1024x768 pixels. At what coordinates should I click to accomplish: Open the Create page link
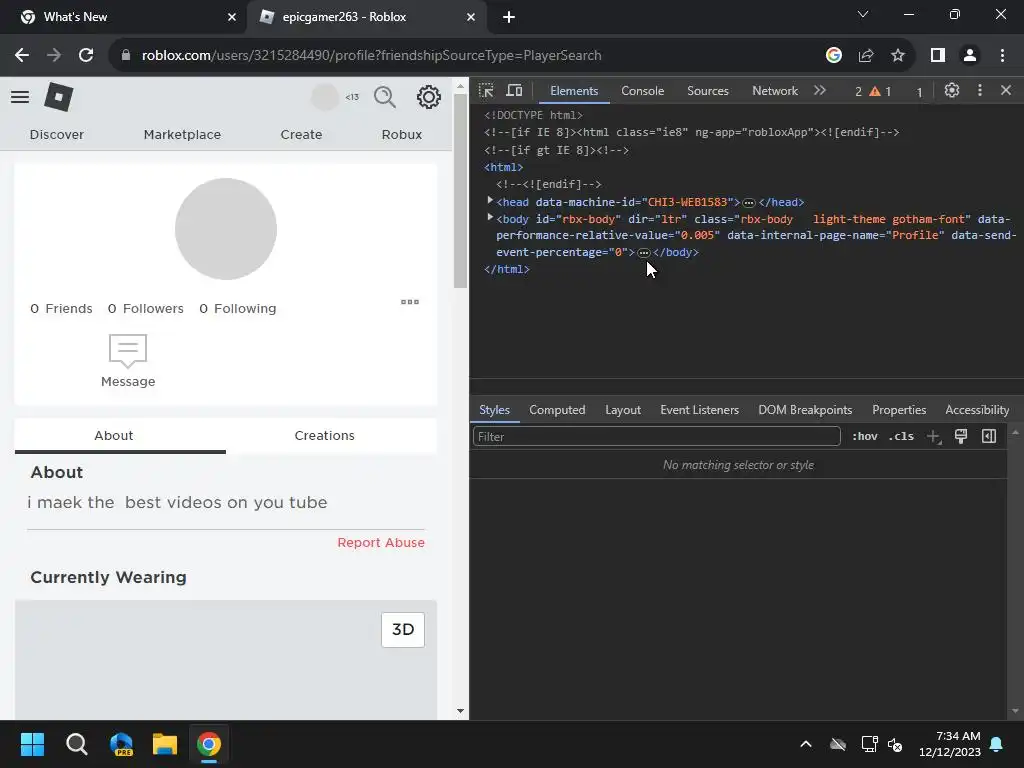pyautogui.click(x=301, y=135)
